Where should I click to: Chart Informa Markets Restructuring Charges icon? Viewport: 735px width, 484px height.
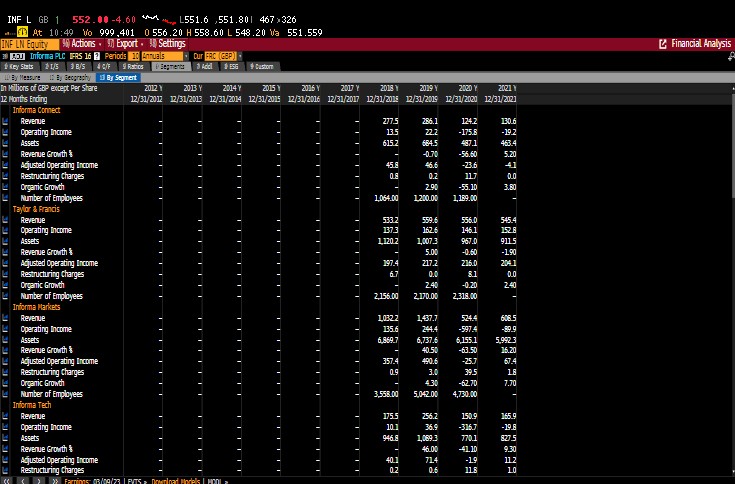[x=5, y=372]
